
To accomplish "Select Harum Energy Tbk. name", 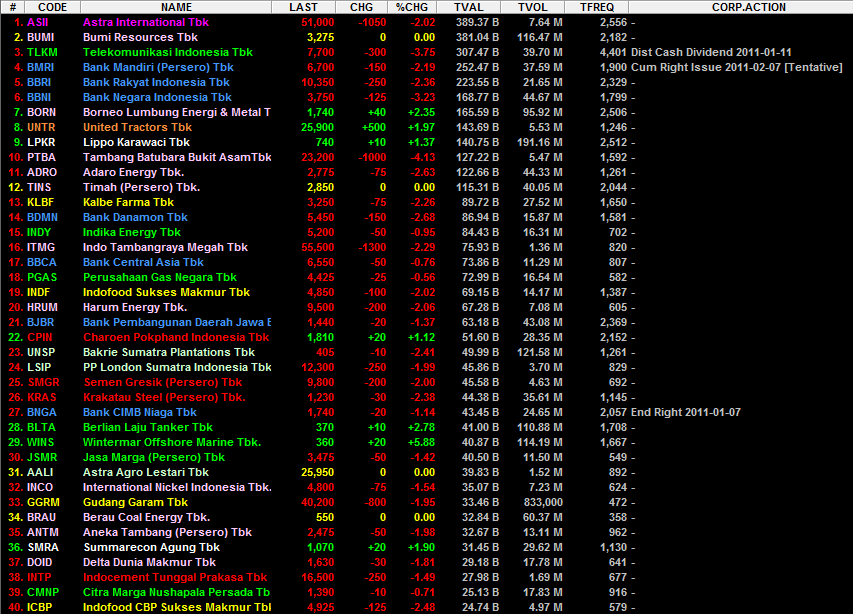I will coord(134,307).
